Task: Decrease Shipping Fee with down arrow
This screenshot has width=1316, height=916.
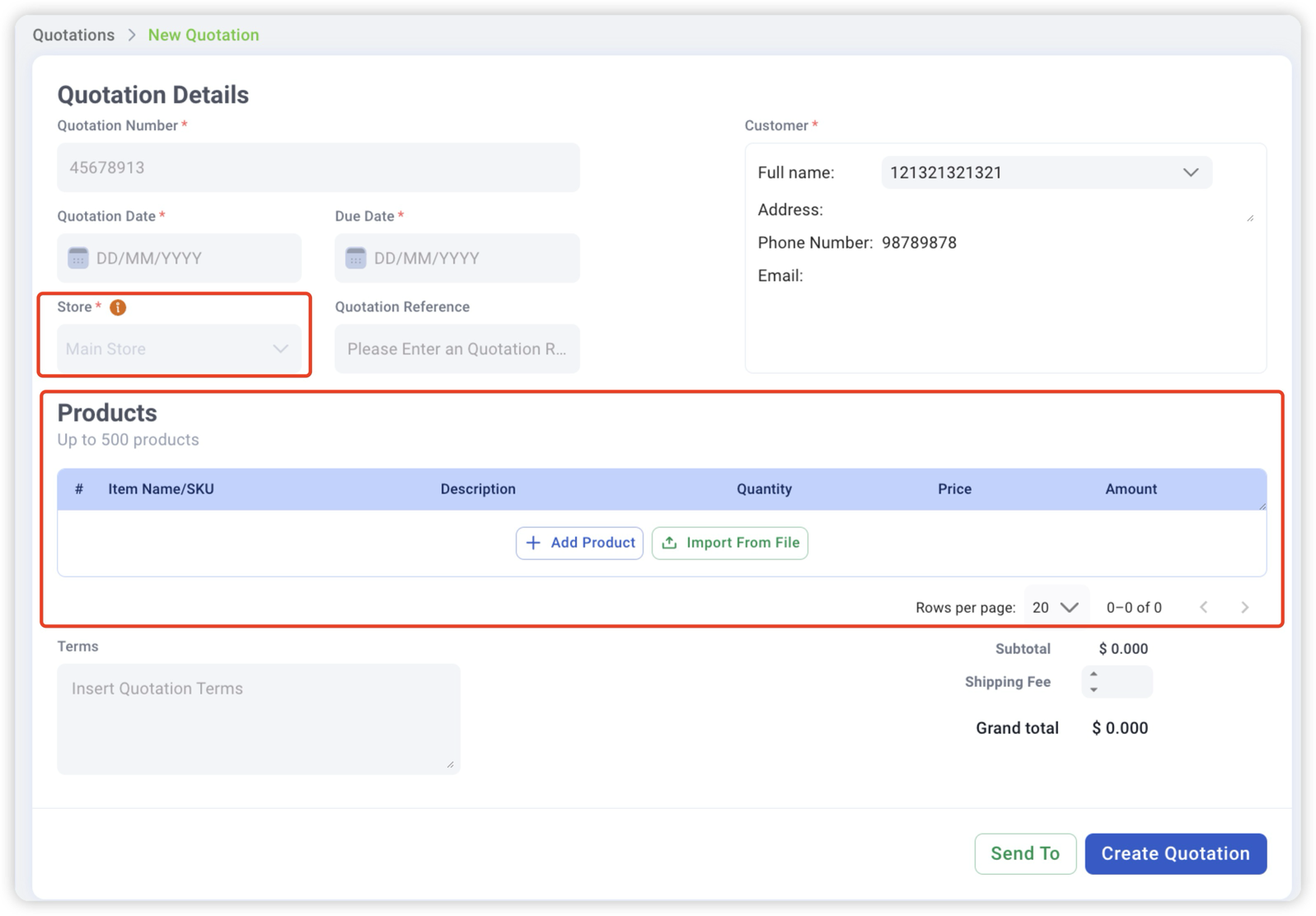Action: tap(1094, 689)
